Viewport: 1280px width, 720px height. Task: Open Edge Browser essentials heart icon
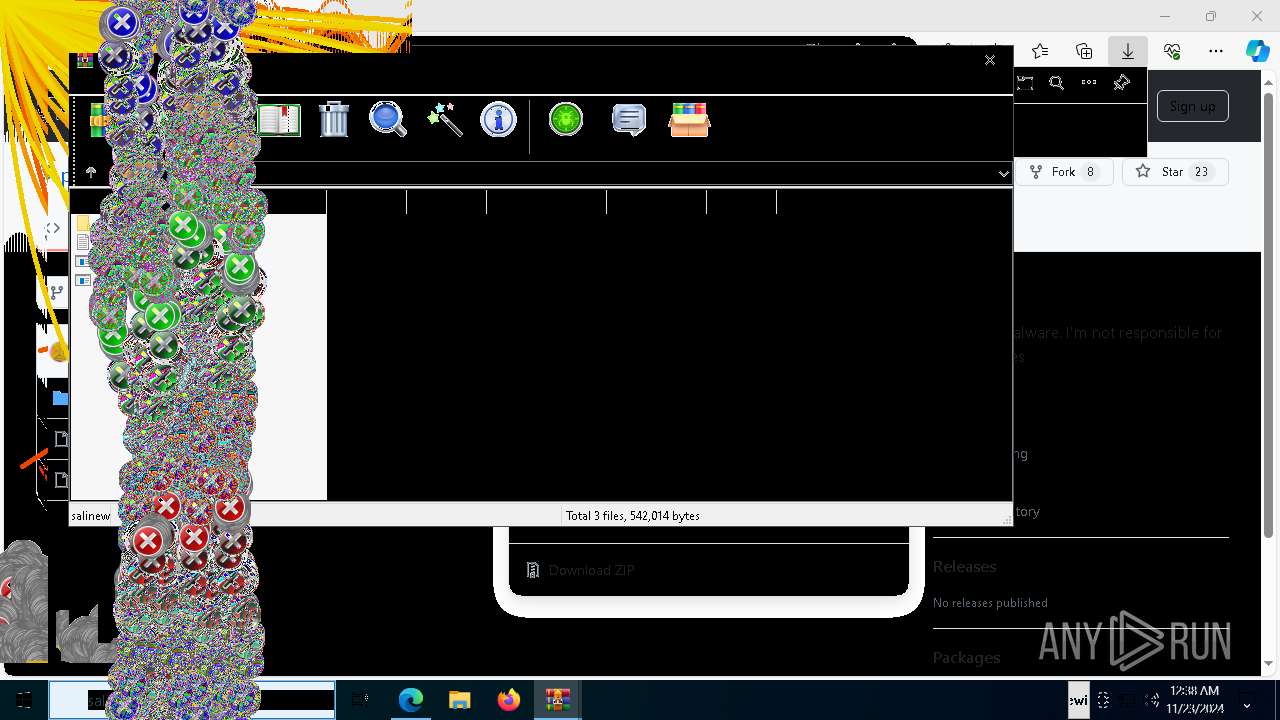pos(1172,51)
